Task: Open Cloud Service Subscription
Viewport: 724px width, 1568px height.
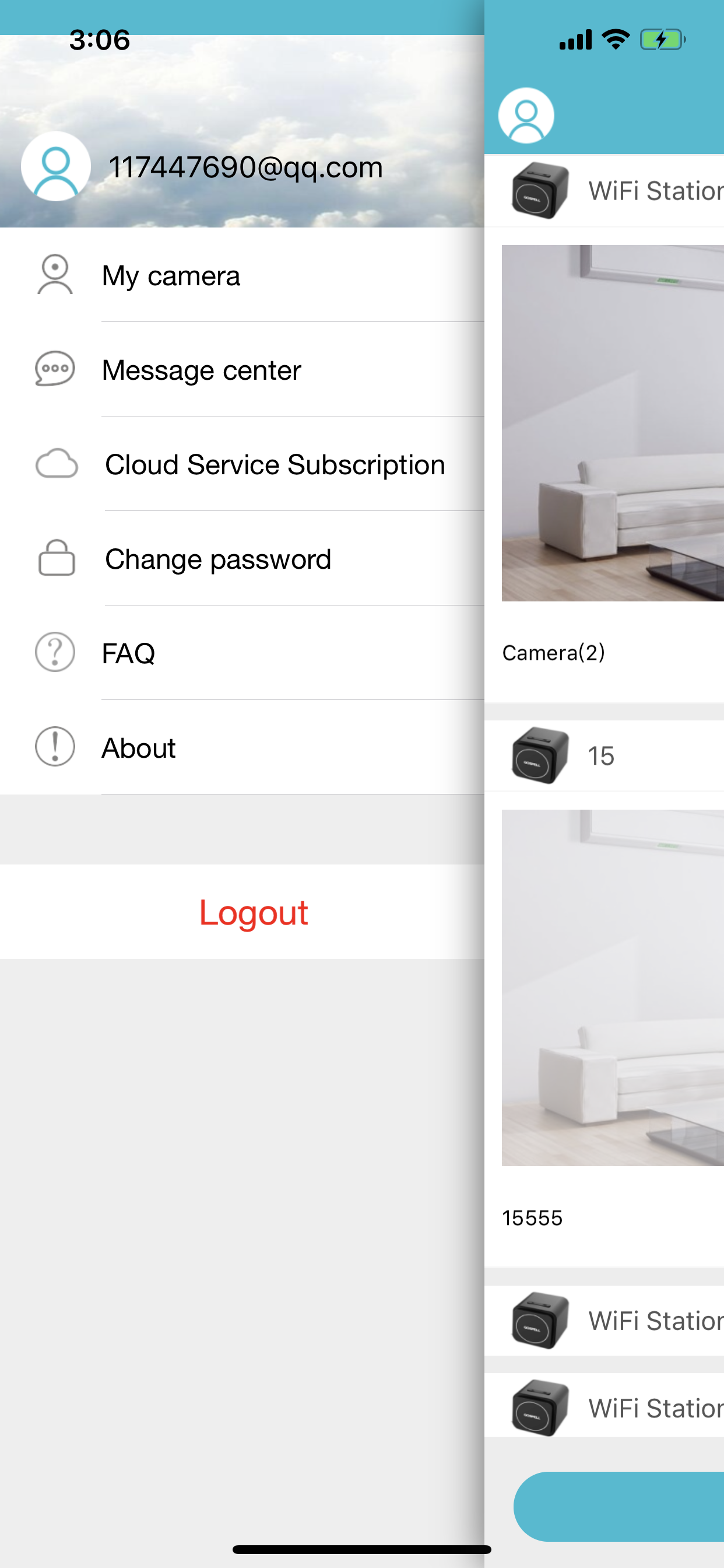Action: 242,464
